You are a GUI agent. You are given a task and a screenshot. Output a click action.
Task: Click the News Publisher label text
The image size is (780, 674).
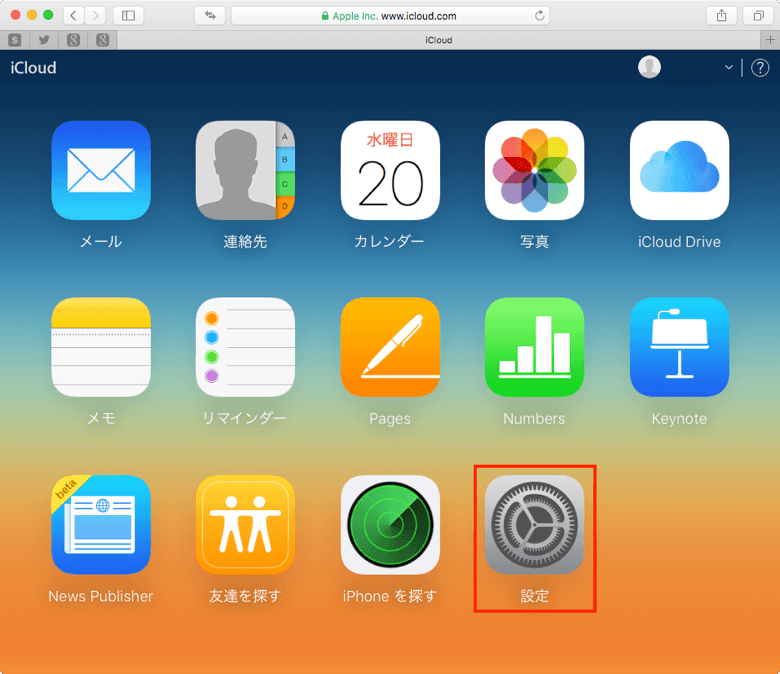click(x=101, y=596)
